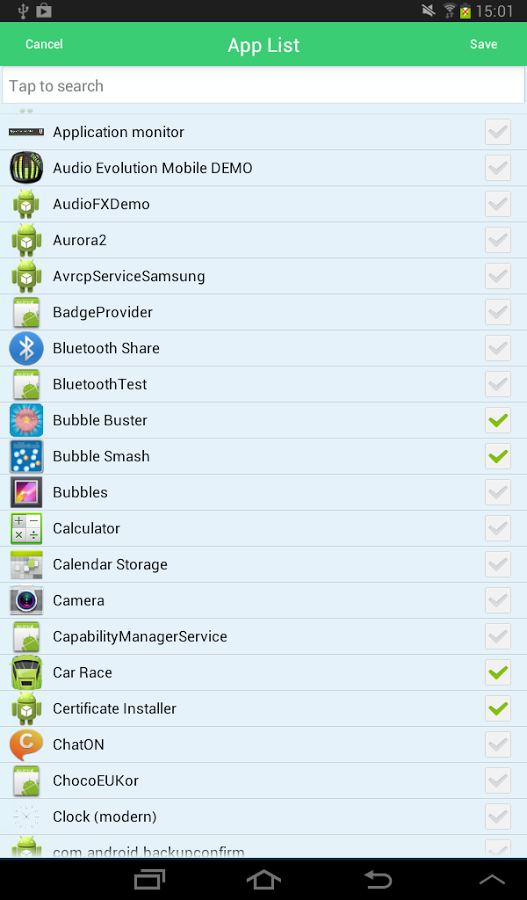Tap the Car Race app icon
This screenshot has width=527, height=900.
pos(26,673)
